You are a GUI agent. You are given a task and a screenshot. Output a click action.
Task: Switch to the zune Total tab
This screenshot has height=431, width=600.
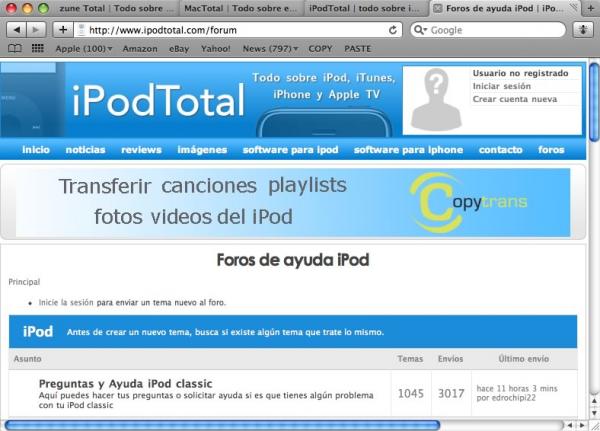click(x=116, y=8)
